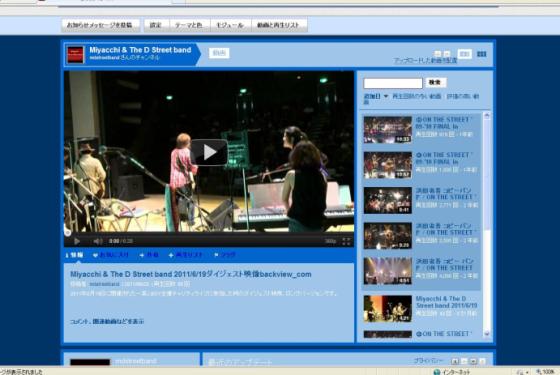Click the アップロードした動画を配置 link

(426, 60)
